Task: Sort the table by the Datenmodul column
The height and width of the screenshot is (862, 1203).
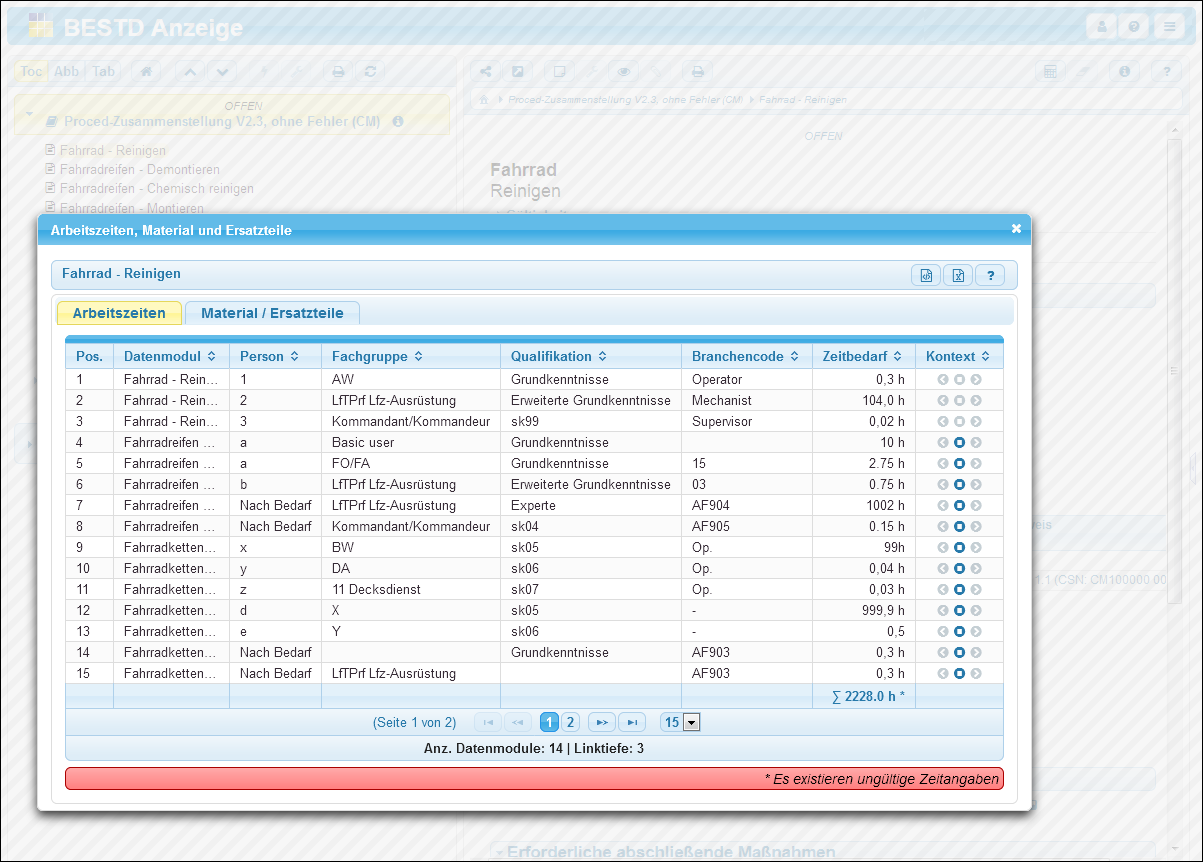Action: (171, 356)
